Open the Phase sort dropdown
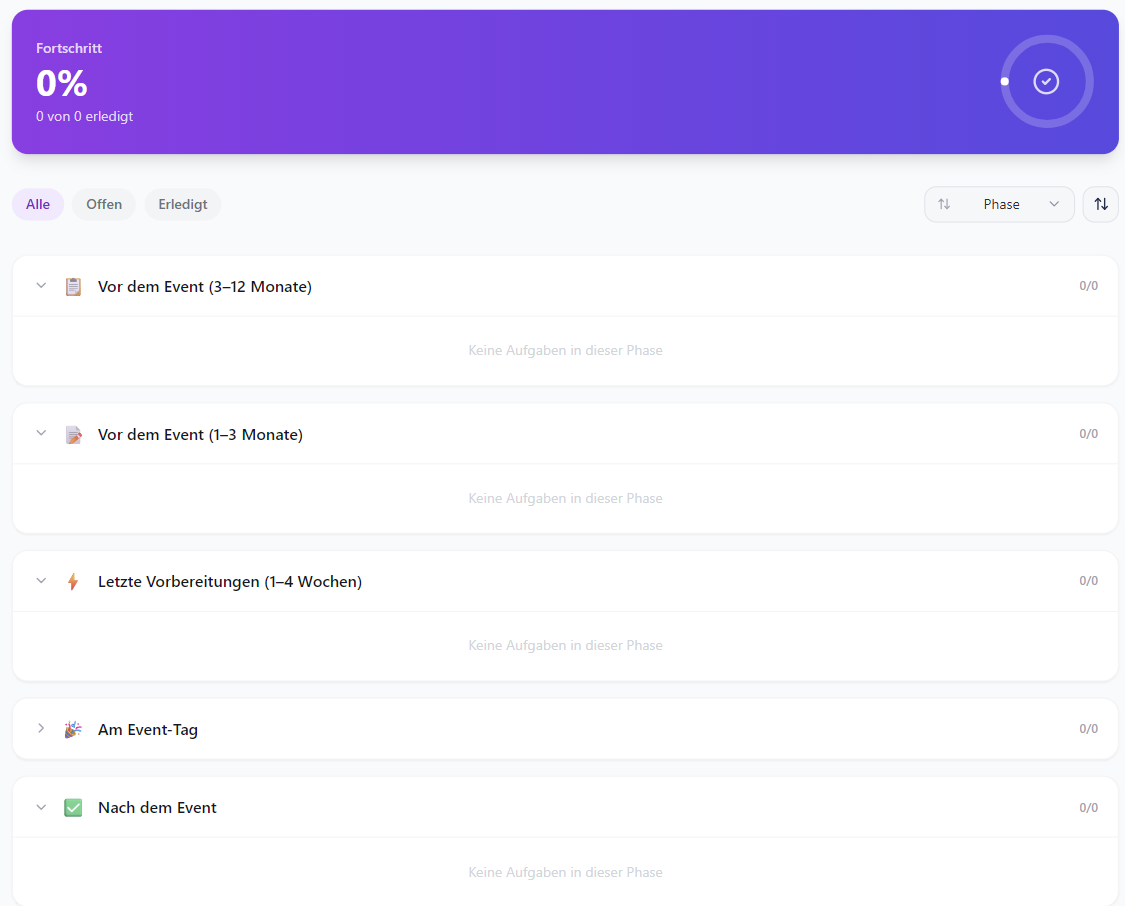 coord(999,204)
